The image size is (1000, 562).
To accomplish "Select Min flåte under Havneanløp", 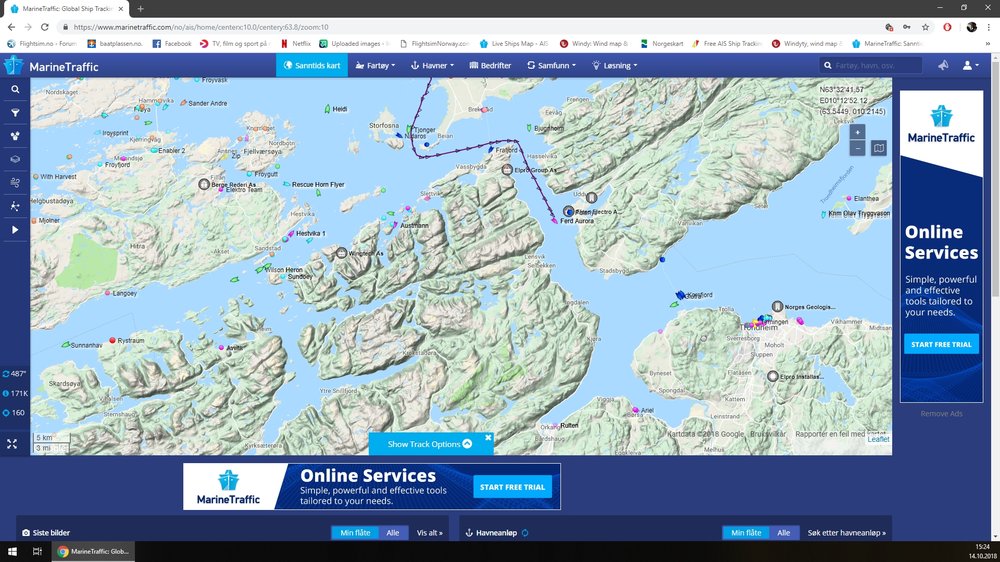I will coord(746,533).
